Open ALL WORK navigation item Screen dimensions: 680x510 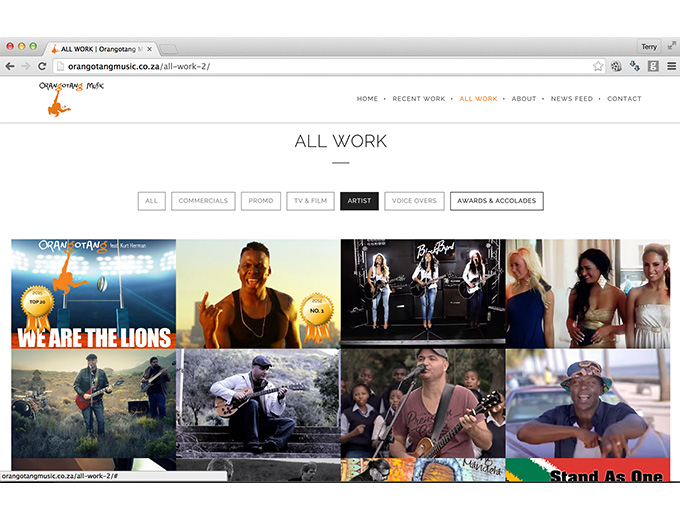478,99
